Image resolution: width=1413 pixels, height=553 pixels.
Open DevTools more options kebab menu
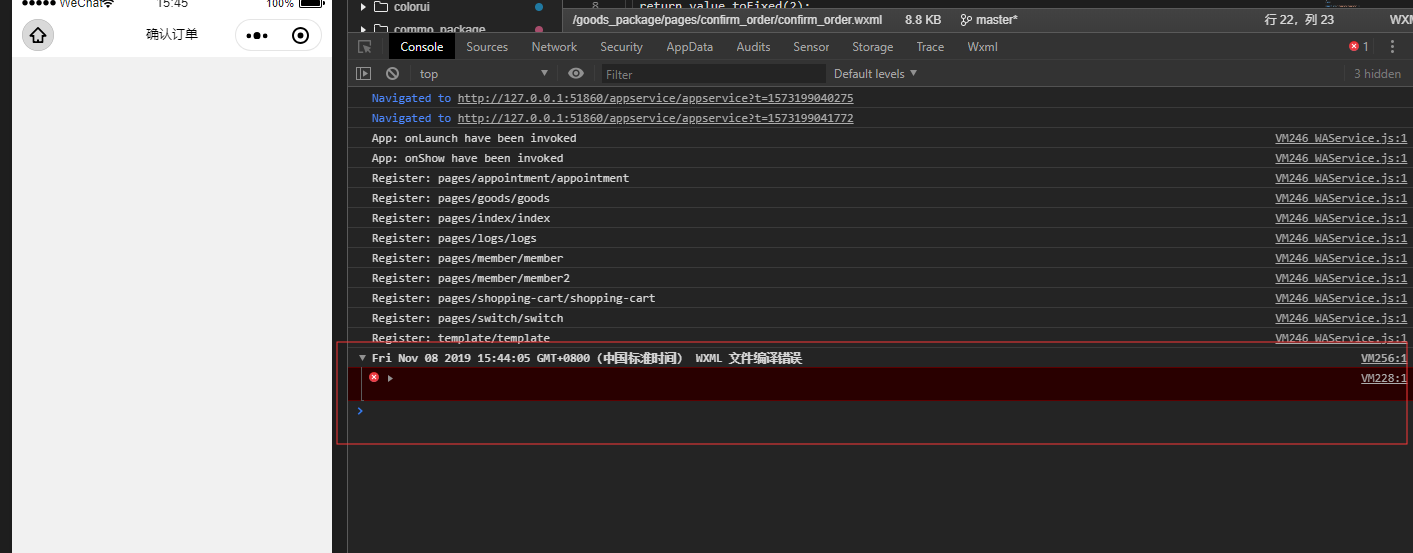(x=1392, y=47)
